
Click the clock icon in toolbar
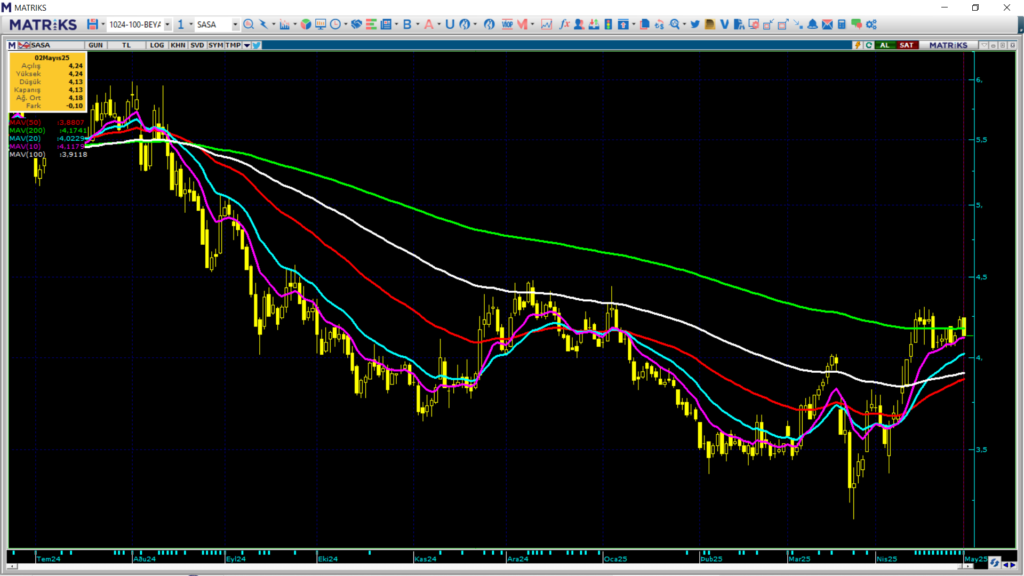[x=335, y=24]
